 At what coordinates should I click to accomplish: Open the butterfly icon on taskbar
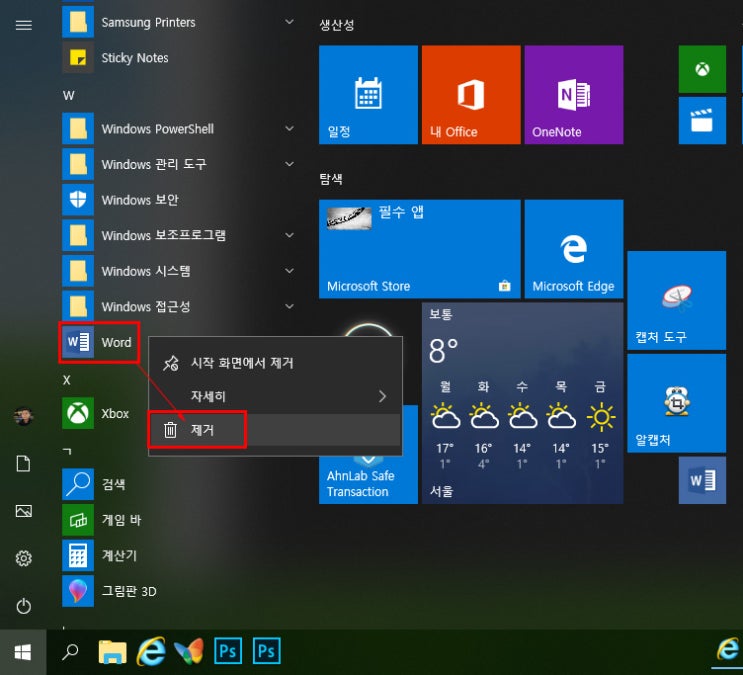click(189, 651)
